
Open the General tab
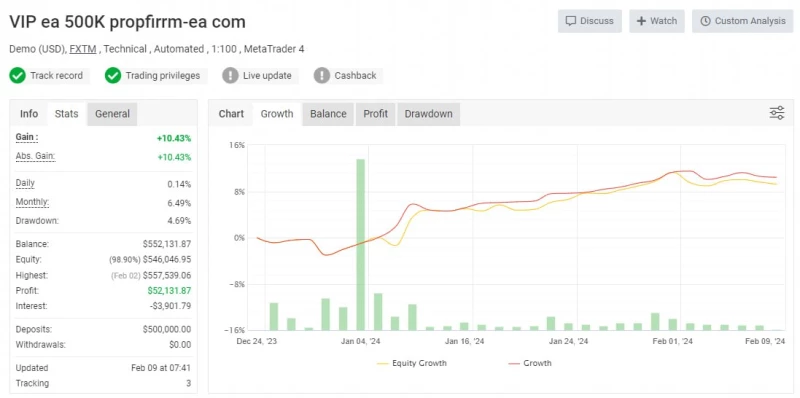[112, 114]
